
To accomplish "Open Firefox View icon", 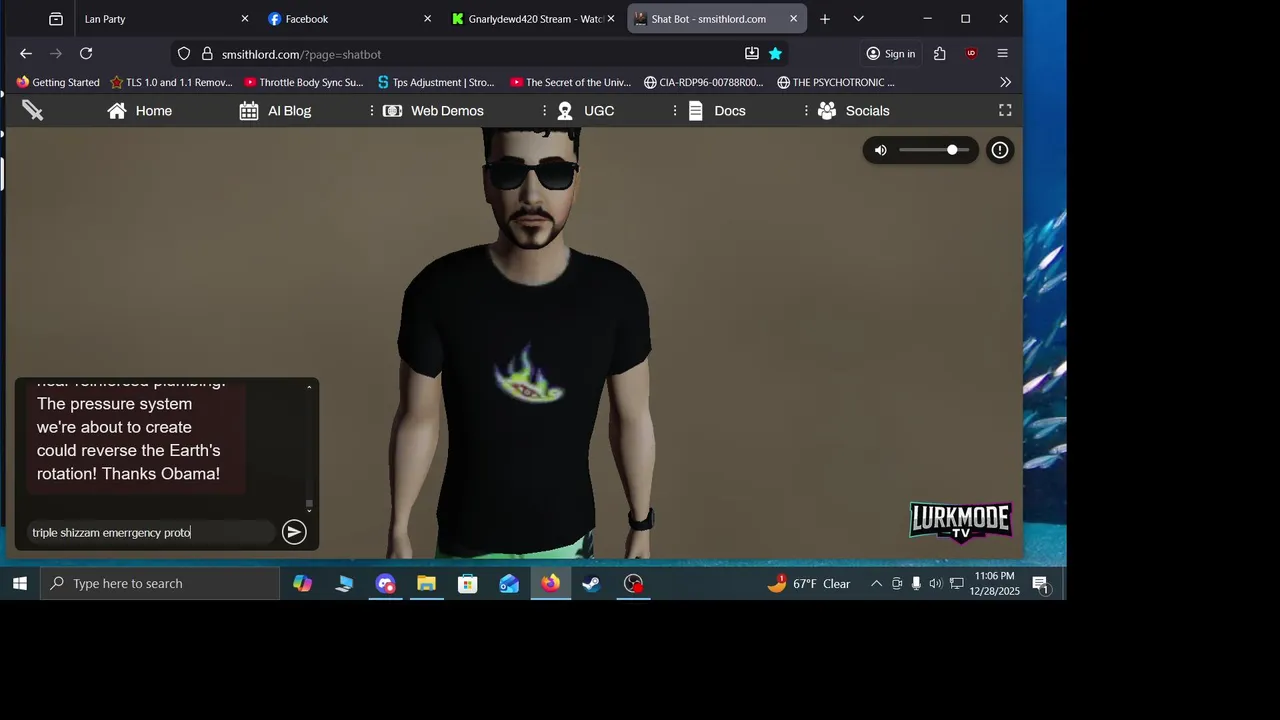I will coord(56,19).
